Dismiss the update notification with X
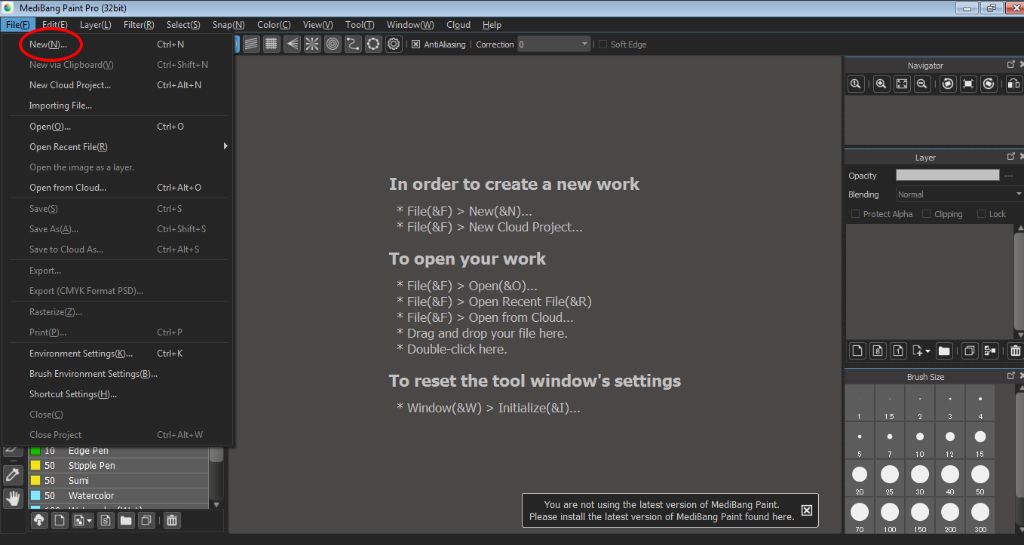This screenshot has height=545, width=1024. (x=807, y=510)
